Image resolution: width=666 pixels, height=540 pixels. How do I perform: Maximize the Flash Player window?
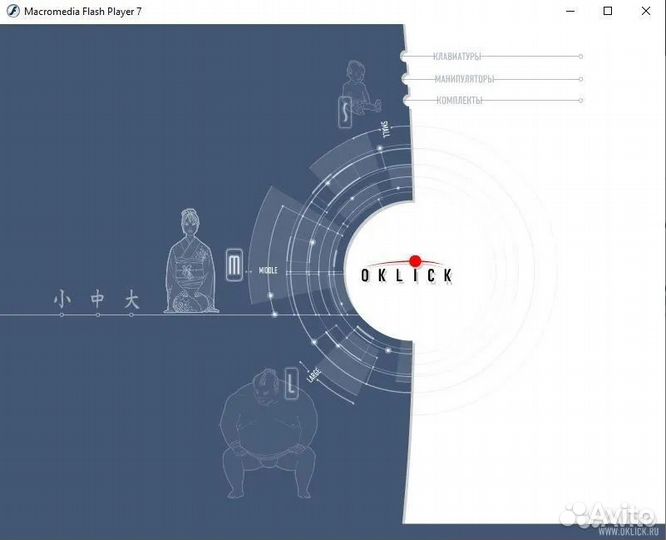pyautogui.click(x=607, y=11)
